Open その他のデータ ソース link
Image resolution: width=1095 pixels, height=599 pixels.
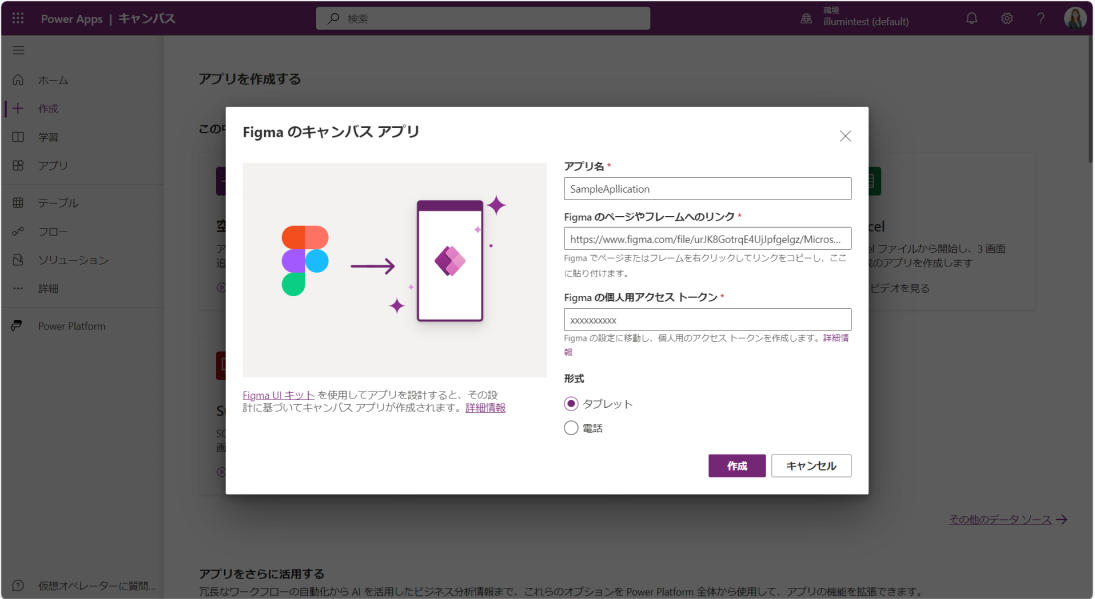[999, 519]
